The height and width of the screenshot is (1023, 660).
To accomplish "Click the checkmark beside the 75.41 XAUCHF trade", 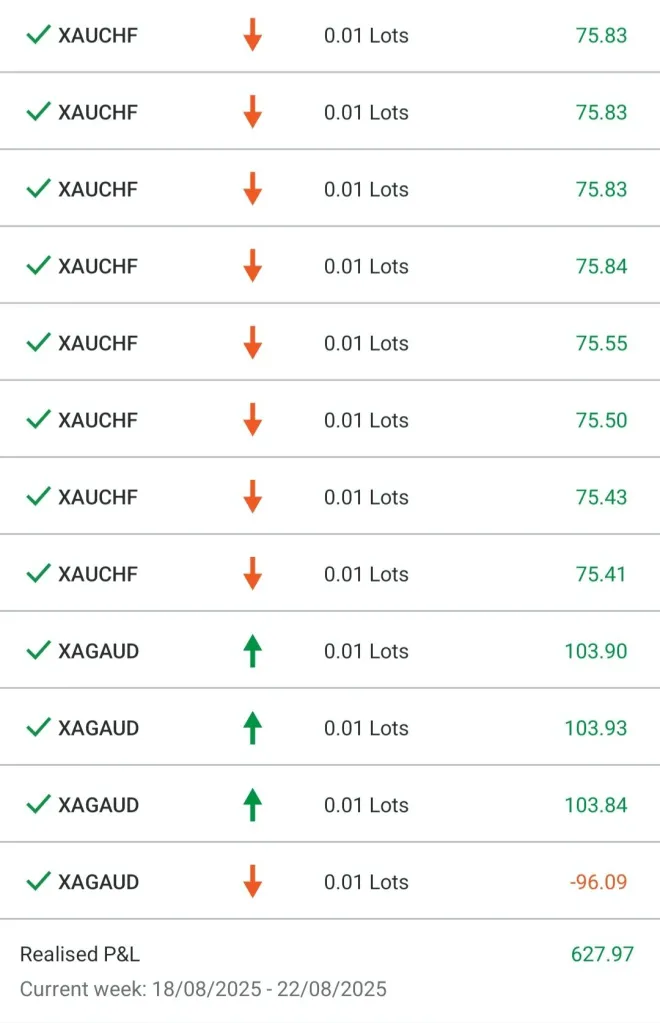I will click(38, 574).
